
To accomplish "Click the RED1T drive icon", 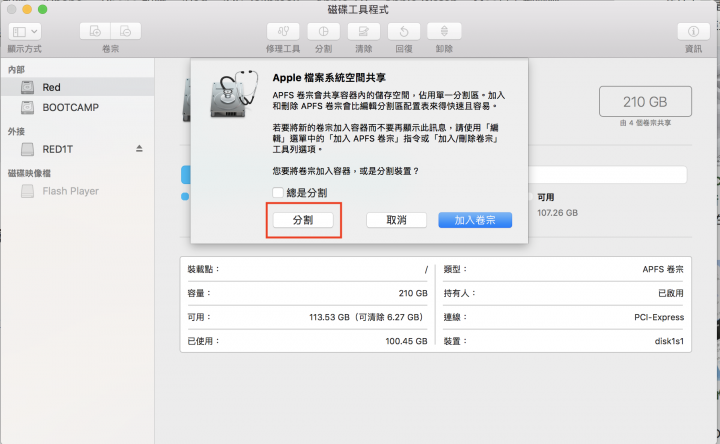I will (28, 149).
